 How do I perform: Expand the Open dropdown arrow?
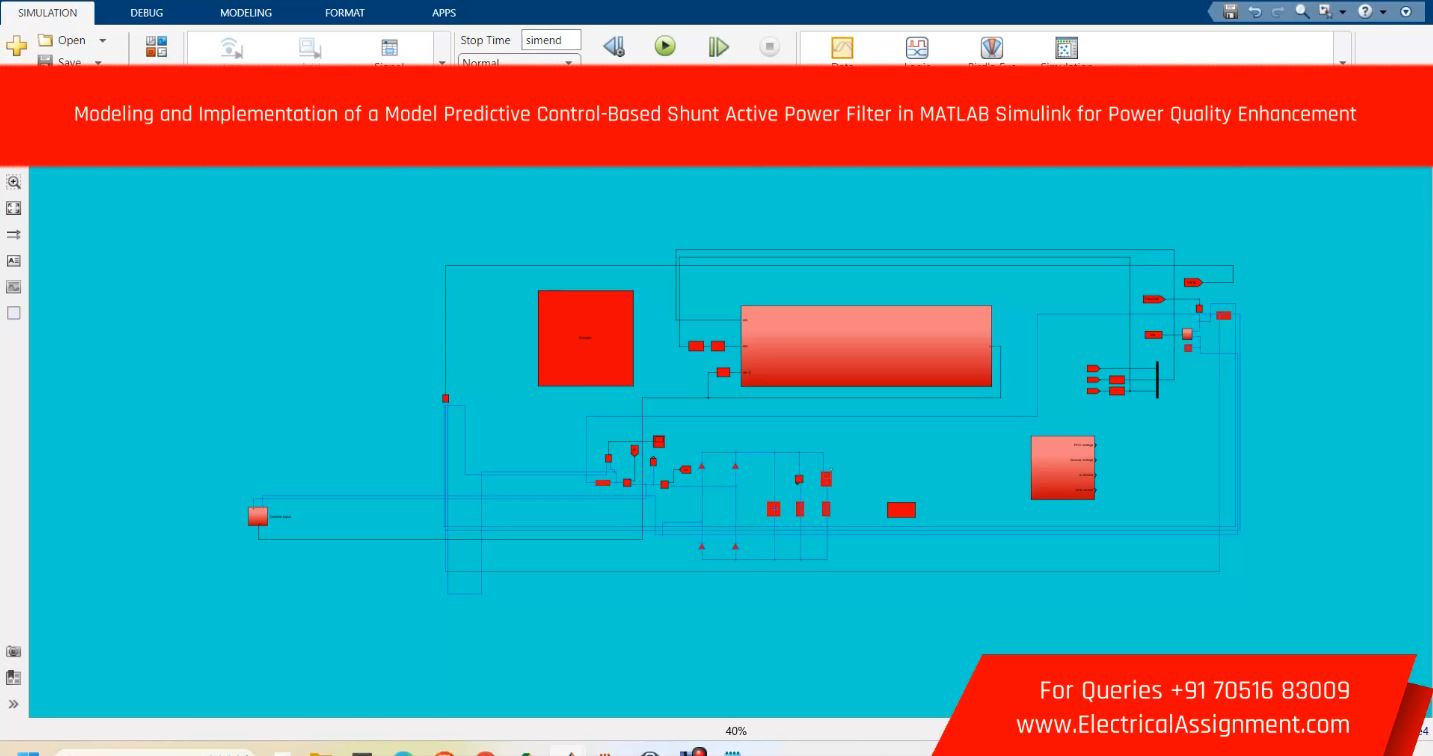pyautogui.click(x=102, y=40)
